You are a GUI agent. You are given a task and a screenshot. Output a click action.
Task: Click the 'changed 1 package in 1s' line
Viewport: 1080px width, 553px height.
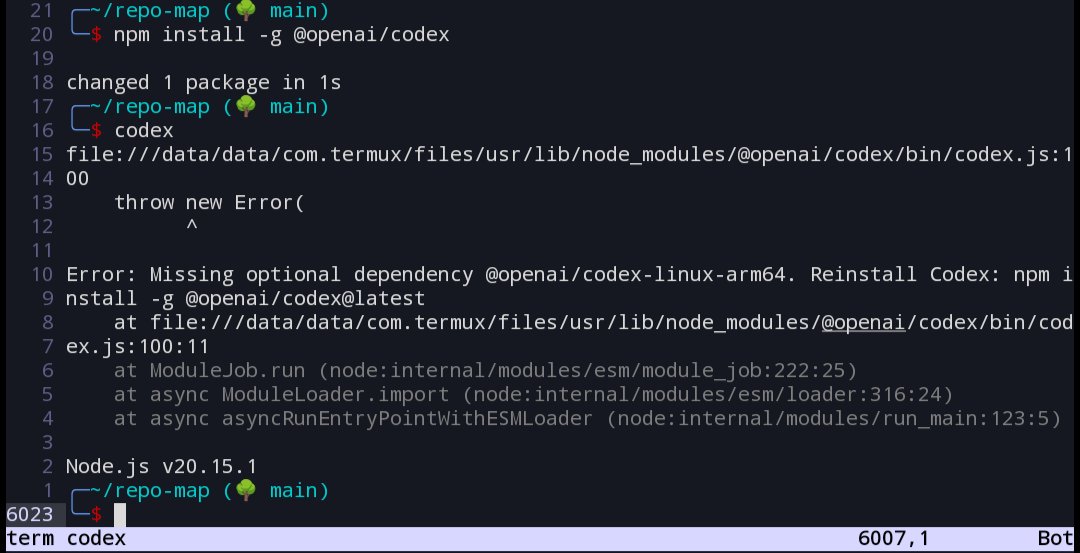pyautogui.click(x=204, y=83)
